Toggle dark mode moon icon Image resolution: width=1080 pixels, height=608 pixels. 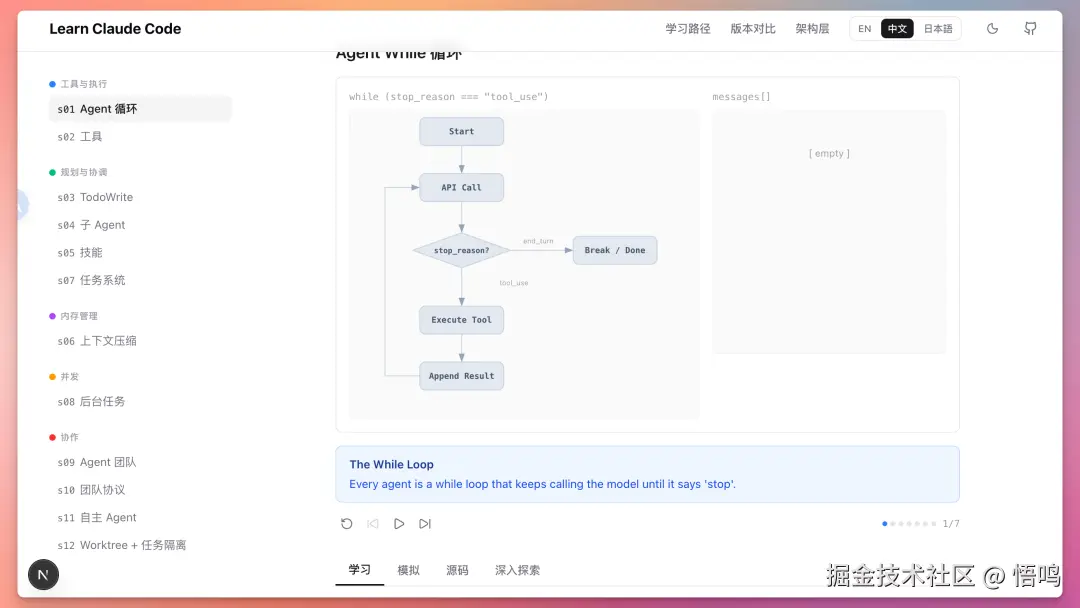click(x=992, y=29)
